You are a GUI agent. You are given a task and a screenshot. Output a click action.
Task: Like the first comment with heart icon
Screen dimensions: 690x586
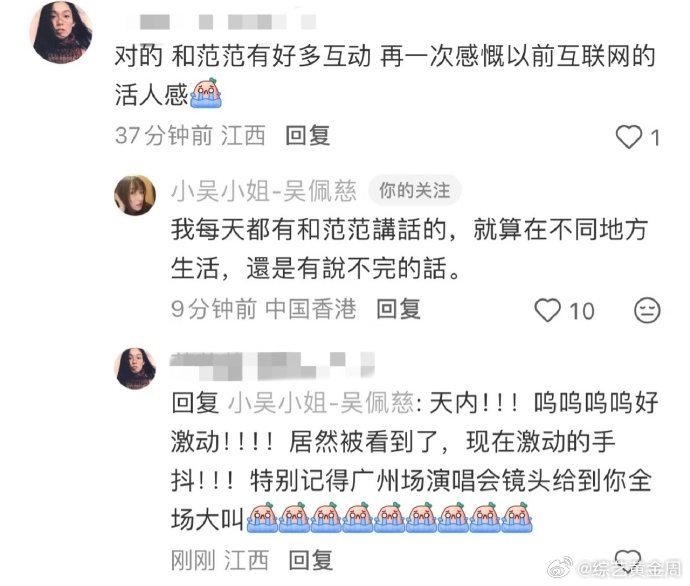click(628, 136)
